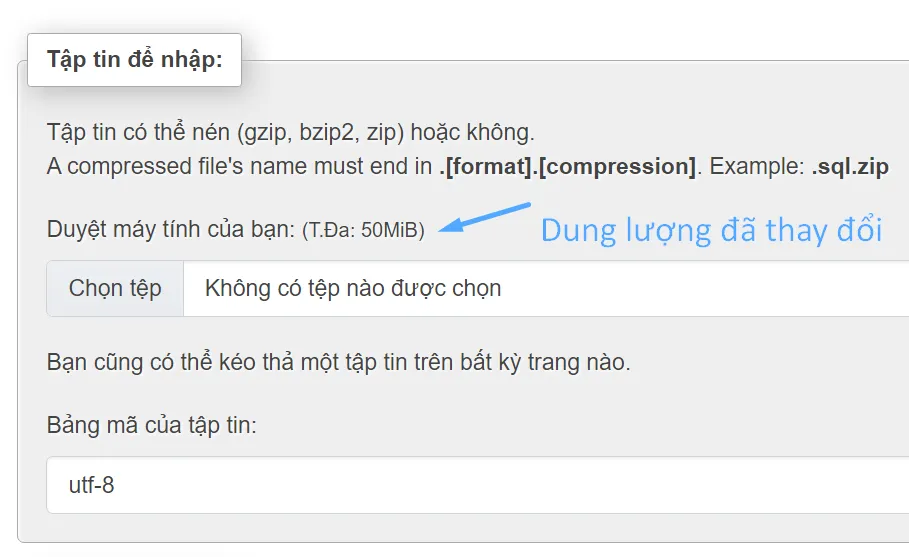Click the "(T.Đa: 50MiB)" size limit text

[363, 230]
